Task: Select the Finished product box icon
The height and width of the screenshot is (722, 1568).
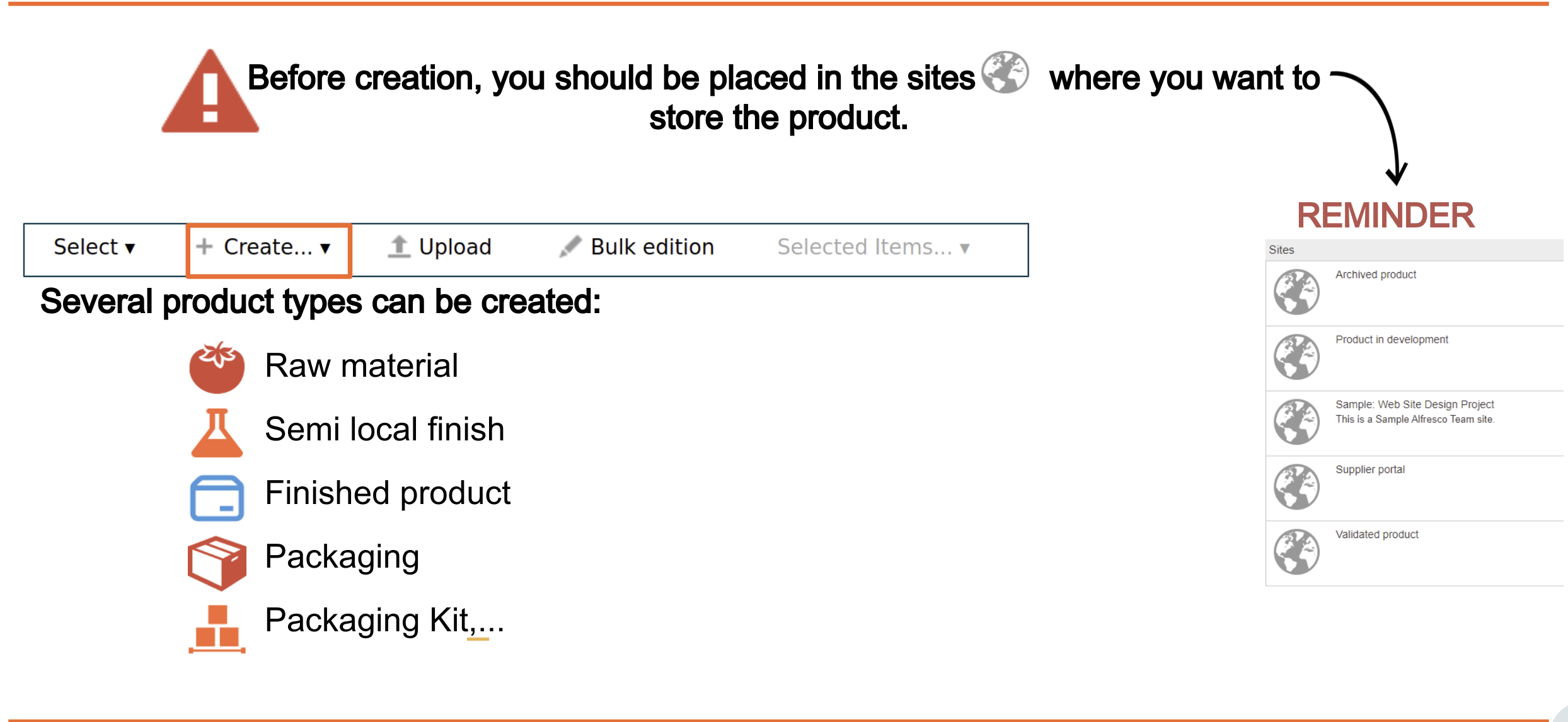Action: [217, 498]
